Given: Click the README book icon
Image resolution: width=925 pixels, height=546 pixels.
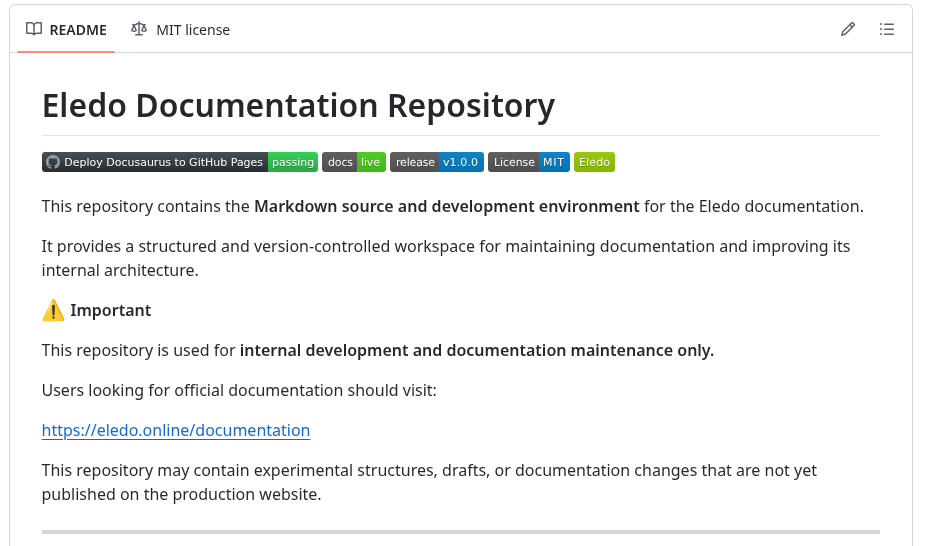Looking at the screenshot, I should (34, 29).
